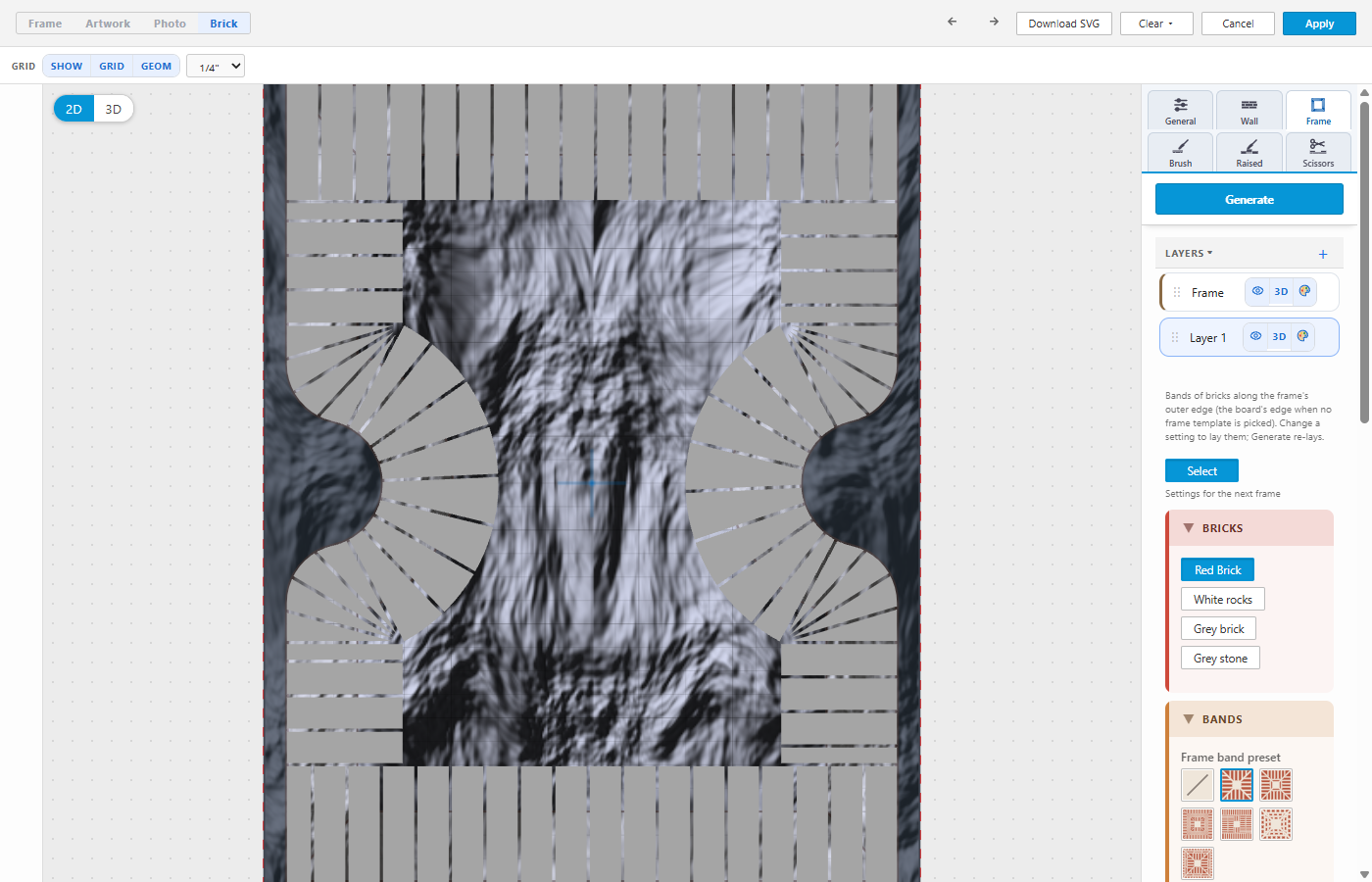The image size is (1372, 882).
Task: Switch to the Artwork tab
Action: tap(108, 24)
